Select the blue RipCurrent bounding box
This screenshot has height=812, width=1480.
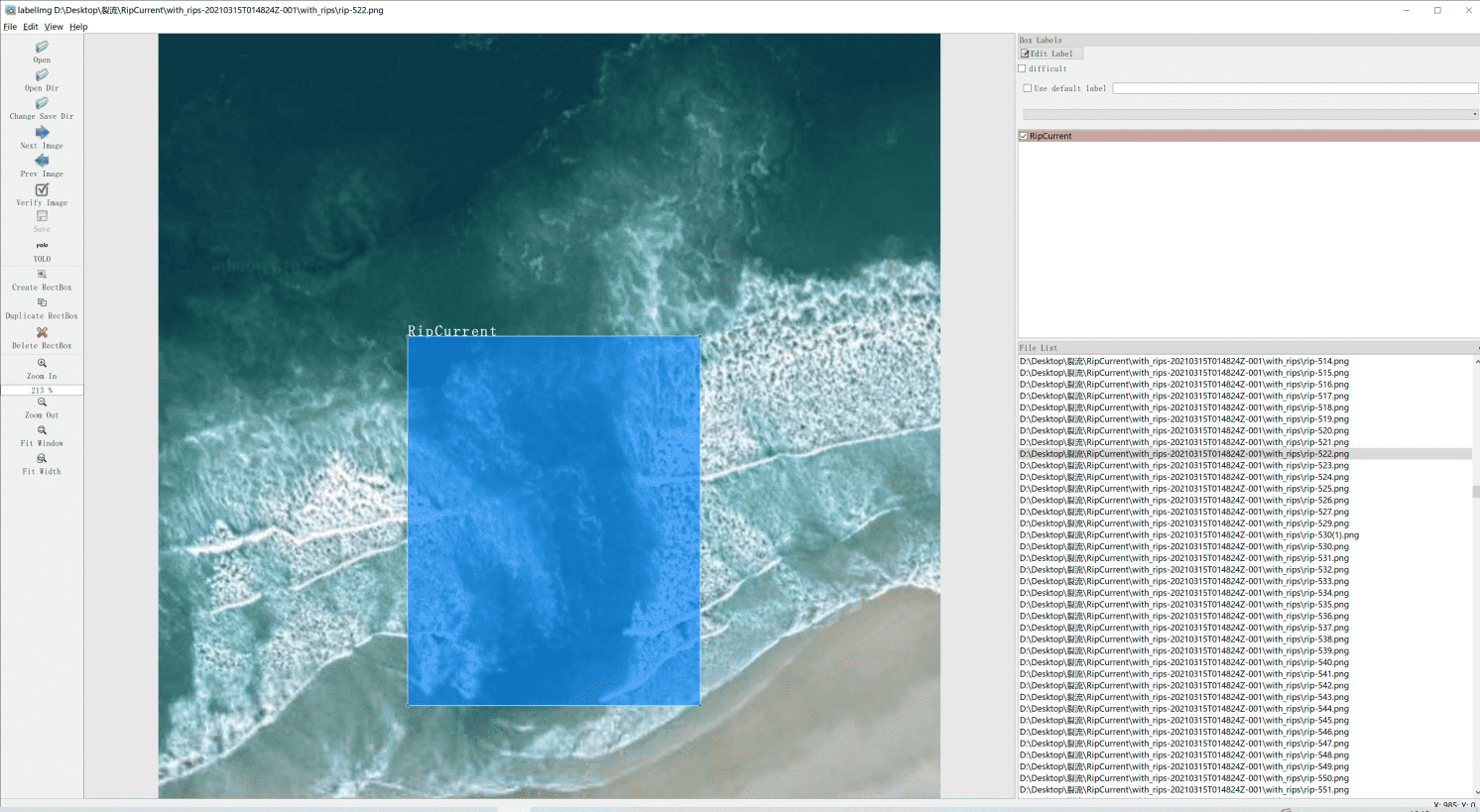click(x=554, y=521)
